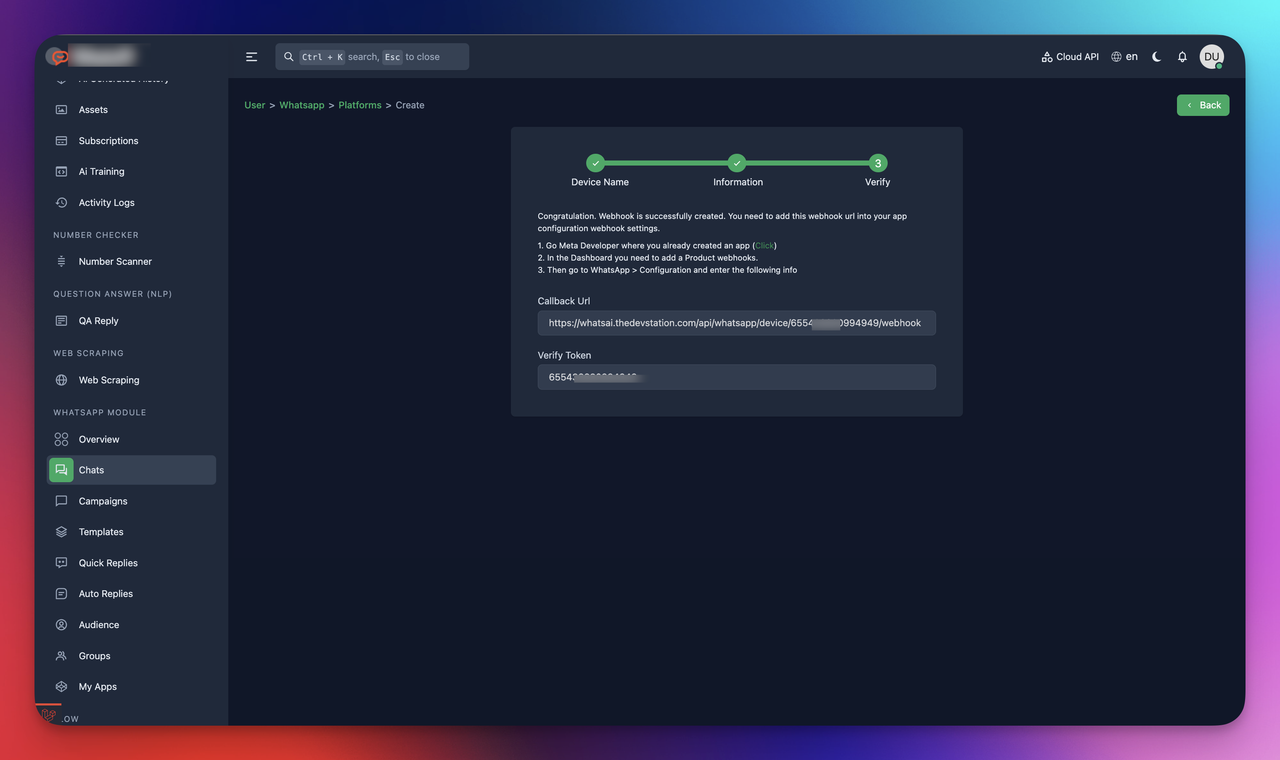
Task: Click the Templates layers icon
Action: [x=61, y=532]
